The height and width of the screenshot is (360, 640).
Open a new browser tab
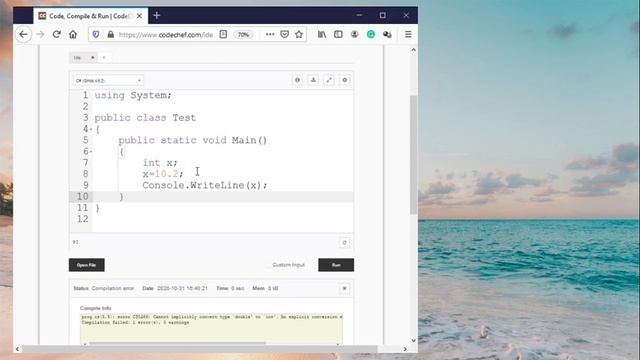(157, 16)
